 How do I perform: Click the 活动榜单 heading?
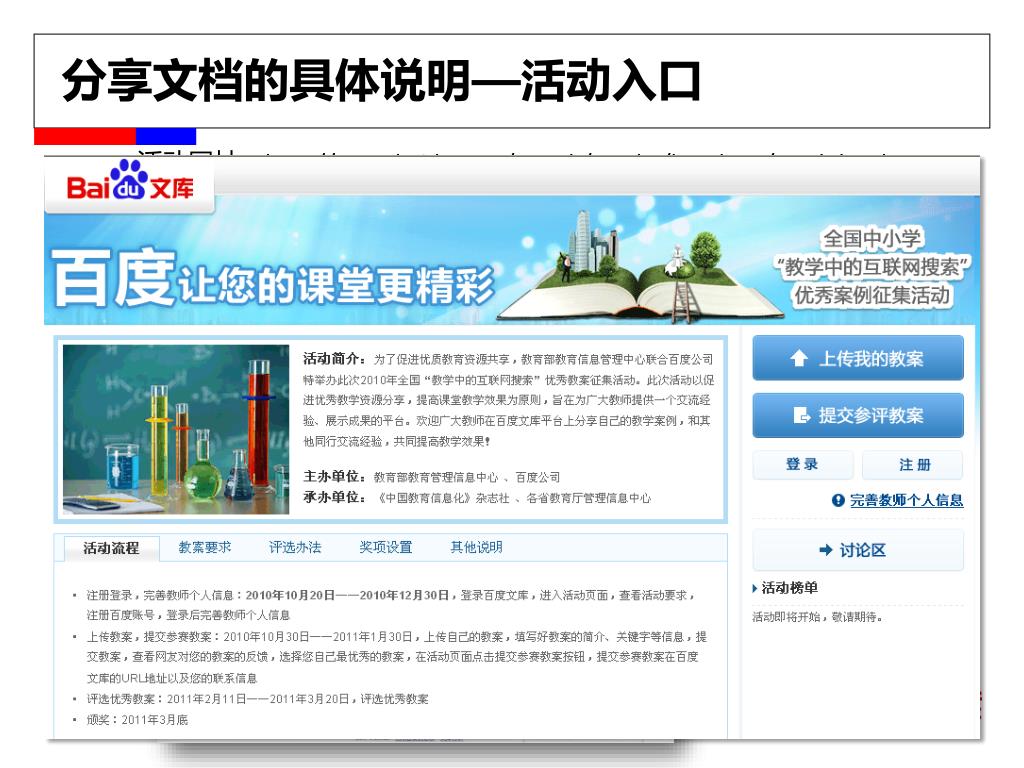click(x=790, y=588)
